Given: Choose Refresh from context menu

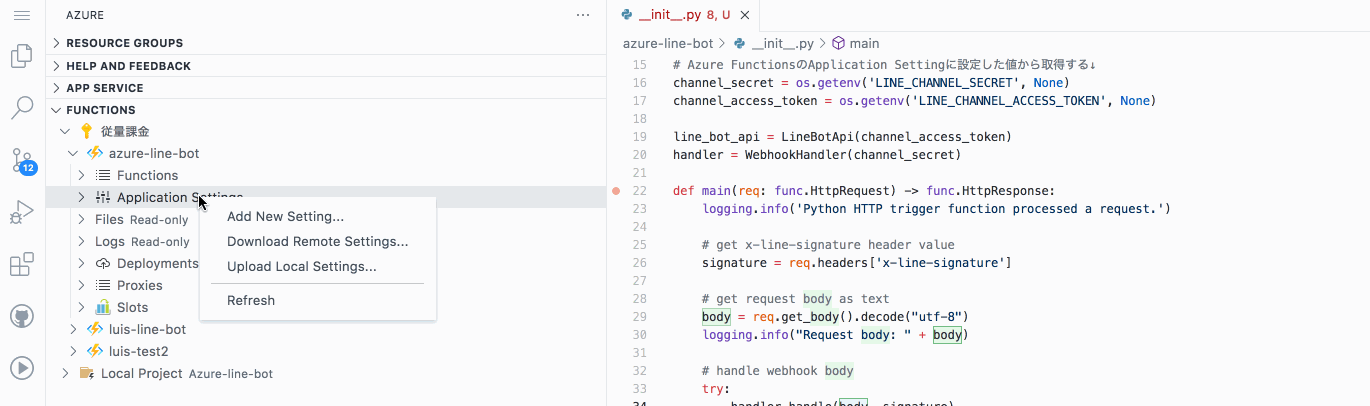Looking at the screenshot, I should coord(251,300).
